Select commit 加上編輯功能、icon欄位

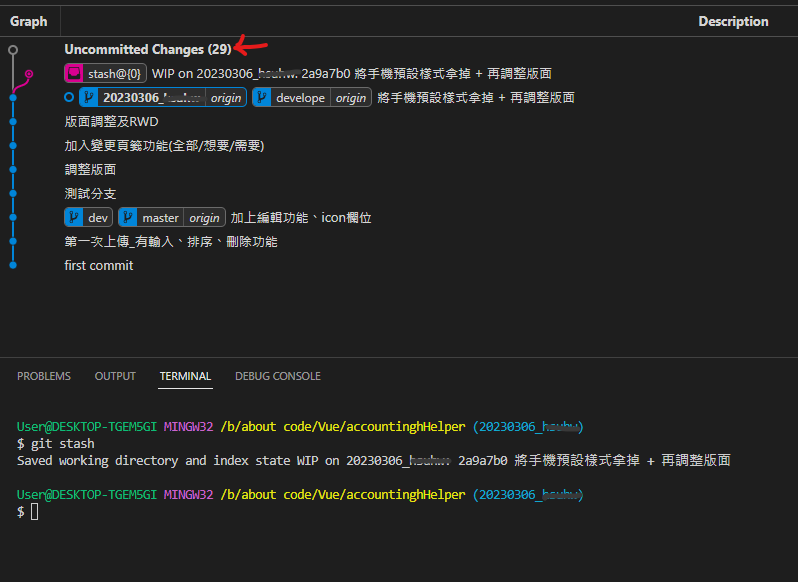(x=301, y=217)
